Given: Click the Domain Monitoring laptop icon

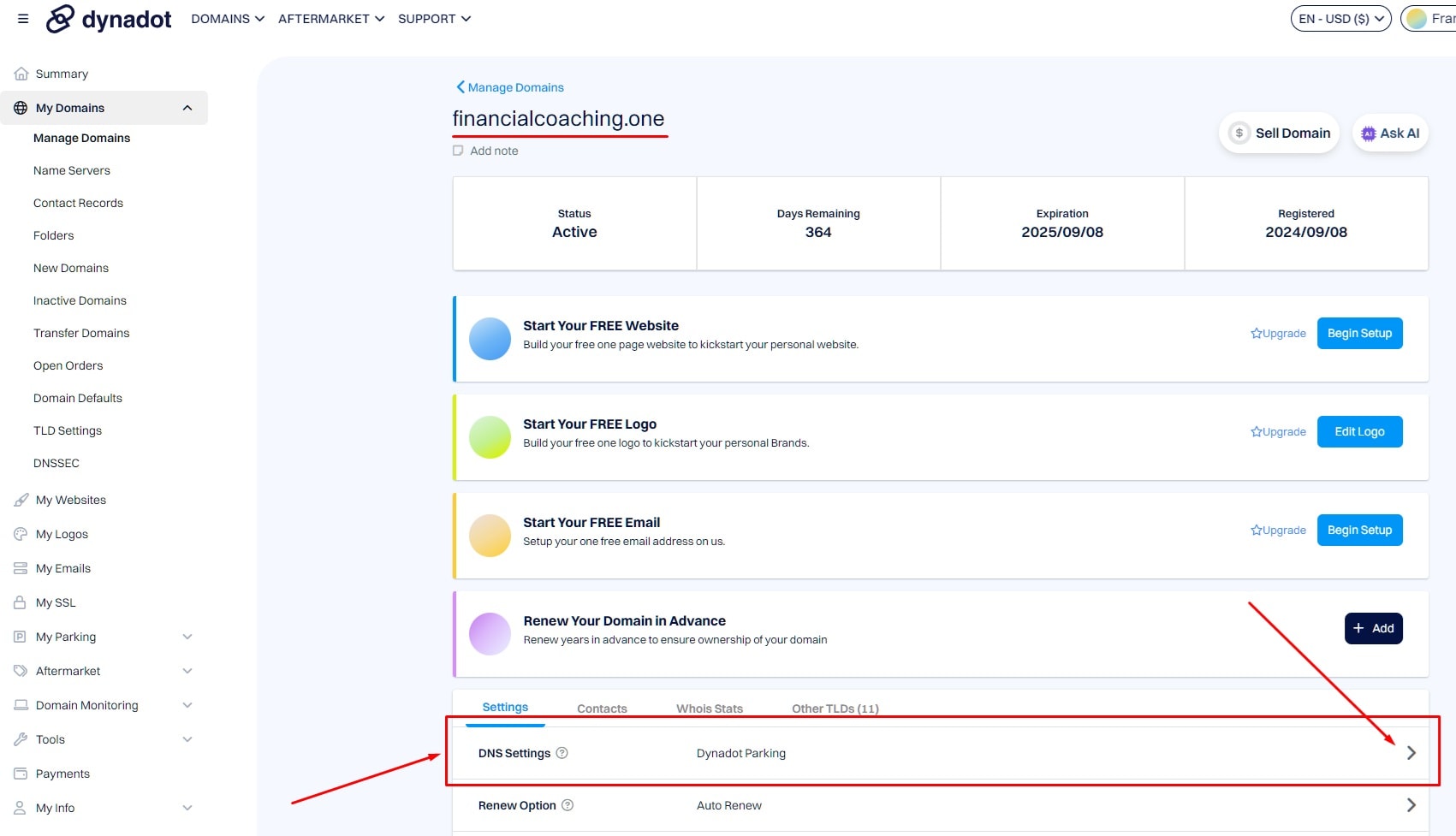Looking at the screenshot, I should [21, 705].
